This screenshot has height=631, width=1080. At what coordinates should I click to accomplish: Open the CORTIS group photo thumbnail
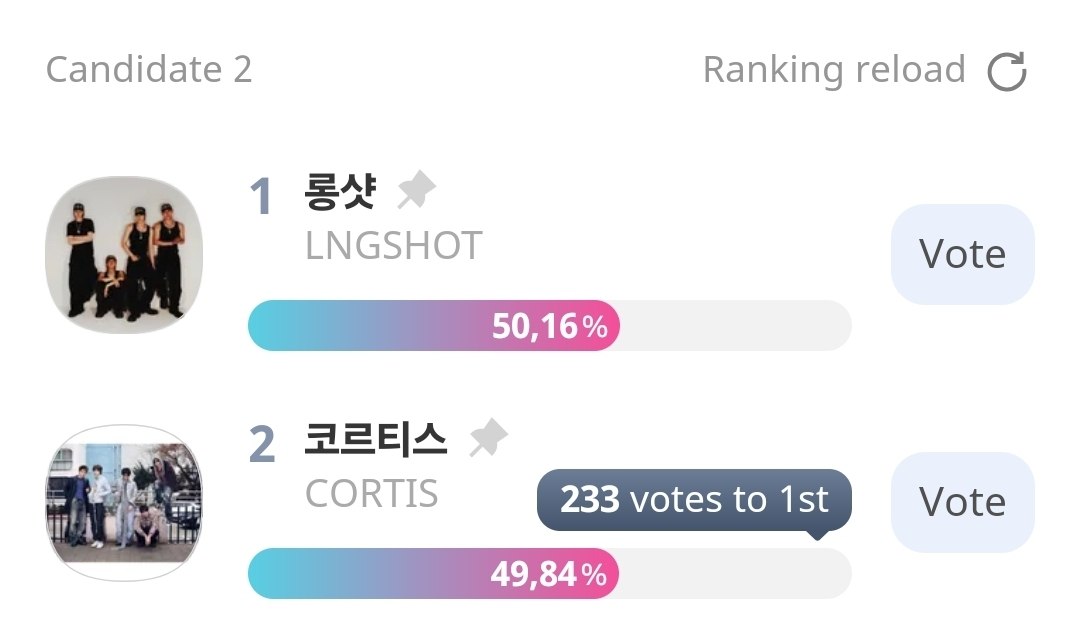click(124, 503)
